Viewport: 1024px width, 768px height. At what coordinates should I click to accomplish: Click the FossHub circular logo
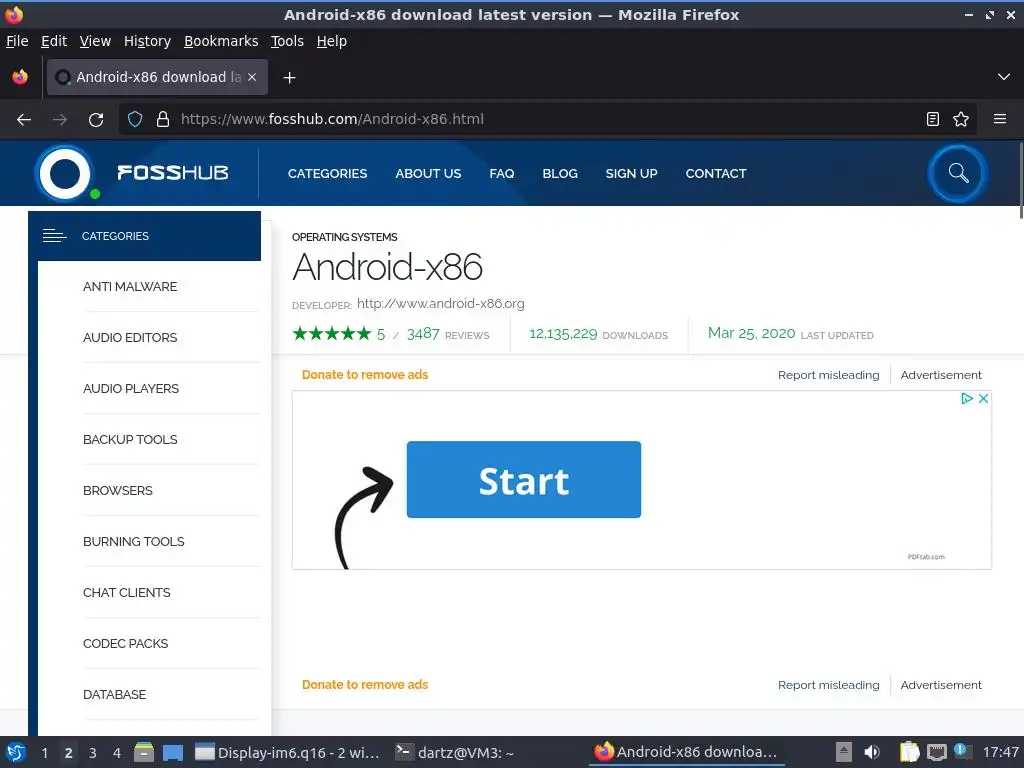tap(65, 174)
